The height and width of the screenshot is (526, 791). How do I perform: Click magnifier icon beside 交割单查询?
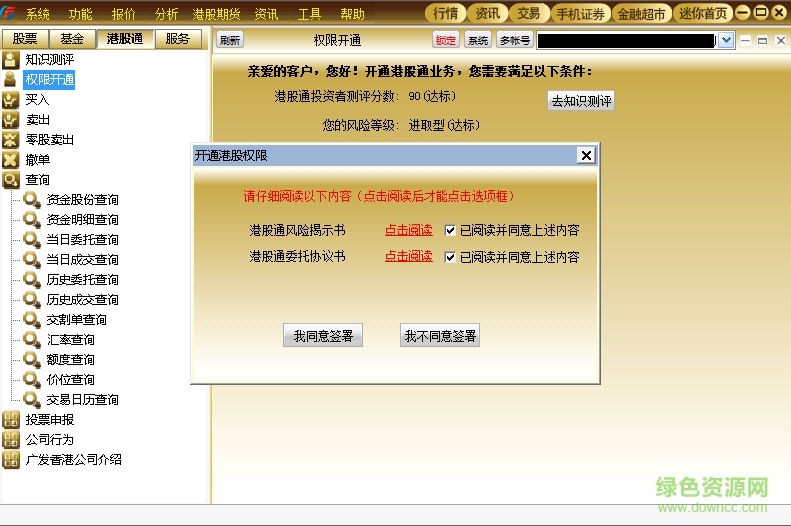[32, 320]
